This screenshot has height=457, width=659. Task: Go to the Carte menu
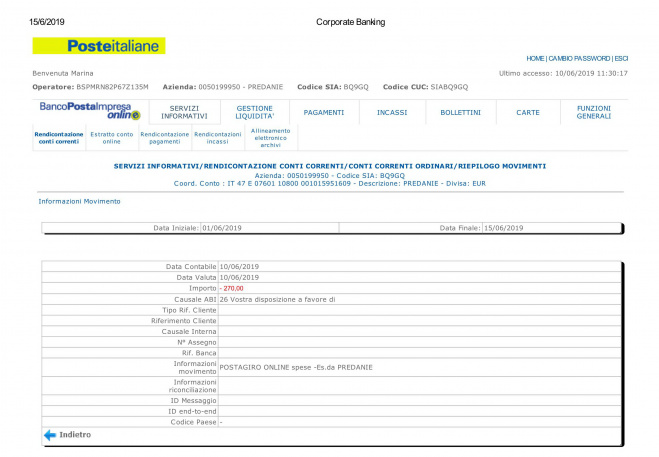tap(527, 112)
